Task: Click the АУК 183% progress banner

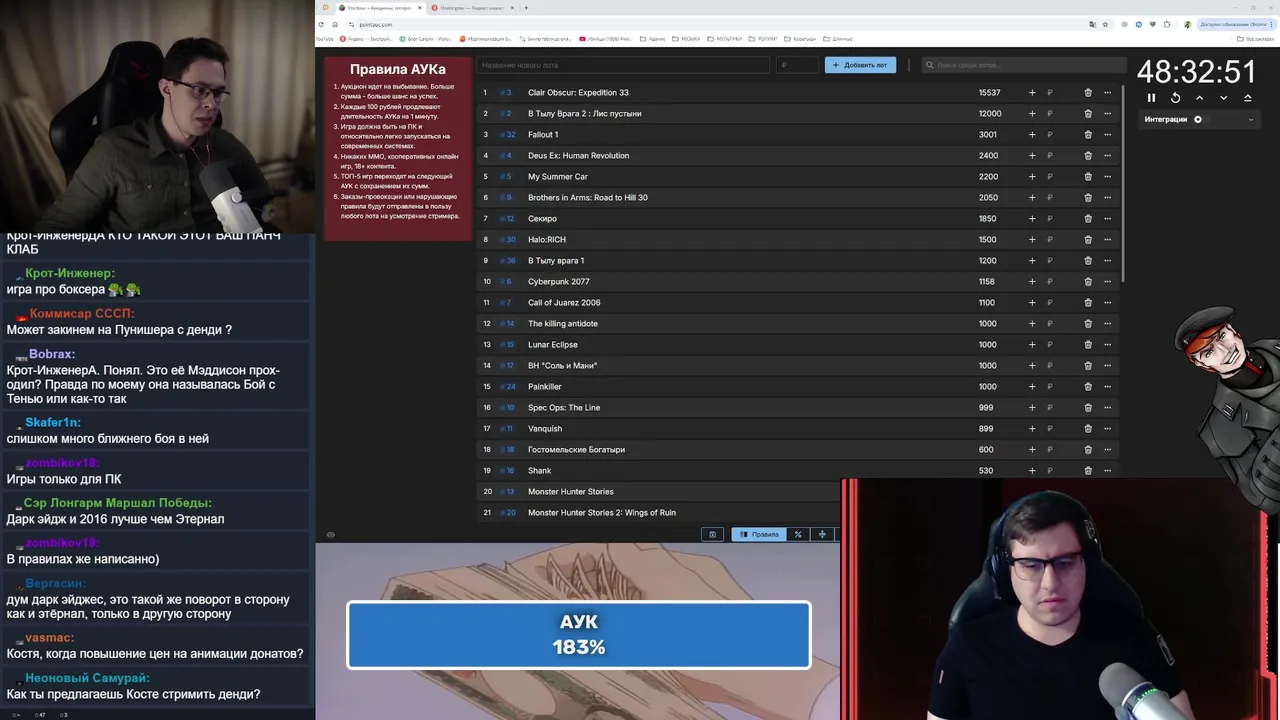Action: point(578,635)
